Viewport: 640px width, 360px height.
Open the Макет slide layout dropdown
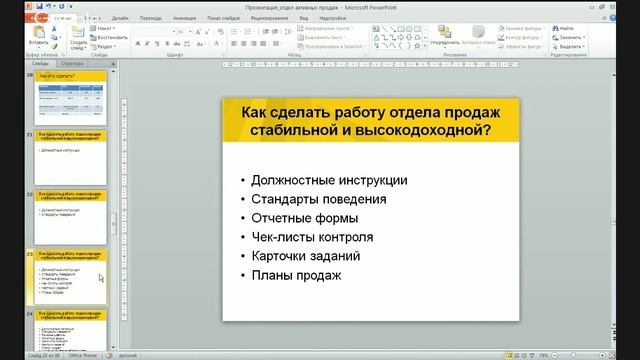pyautogui.click(x=102, y=28)
